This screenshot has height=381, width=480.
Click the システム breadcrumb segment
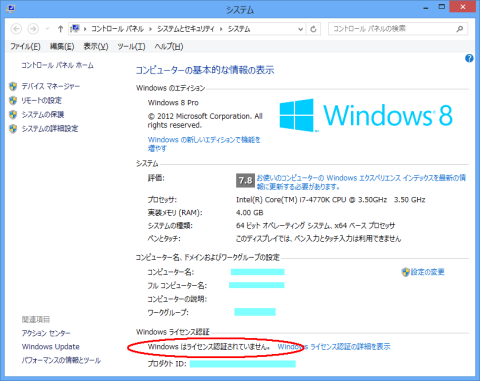point(239,29)
